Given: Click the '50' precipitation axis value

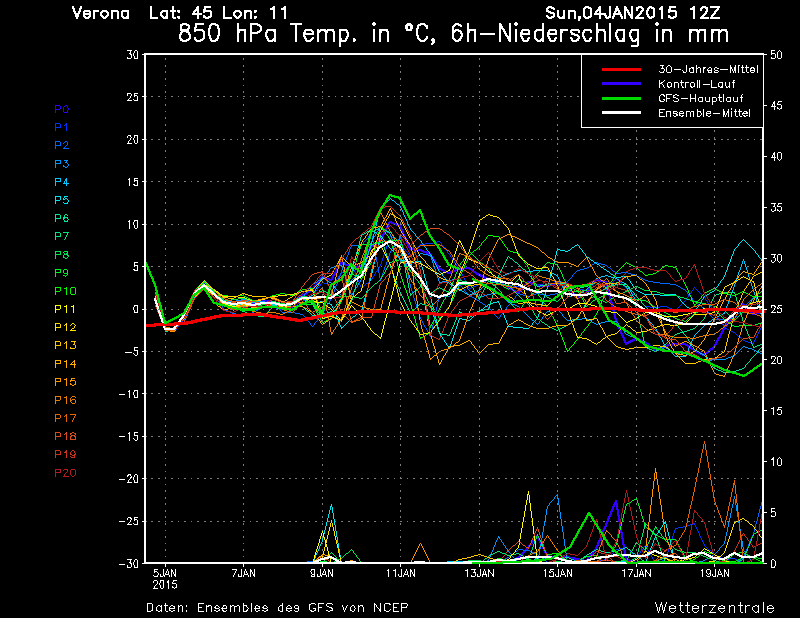Looking at the screenshot, I should (776, 55).
